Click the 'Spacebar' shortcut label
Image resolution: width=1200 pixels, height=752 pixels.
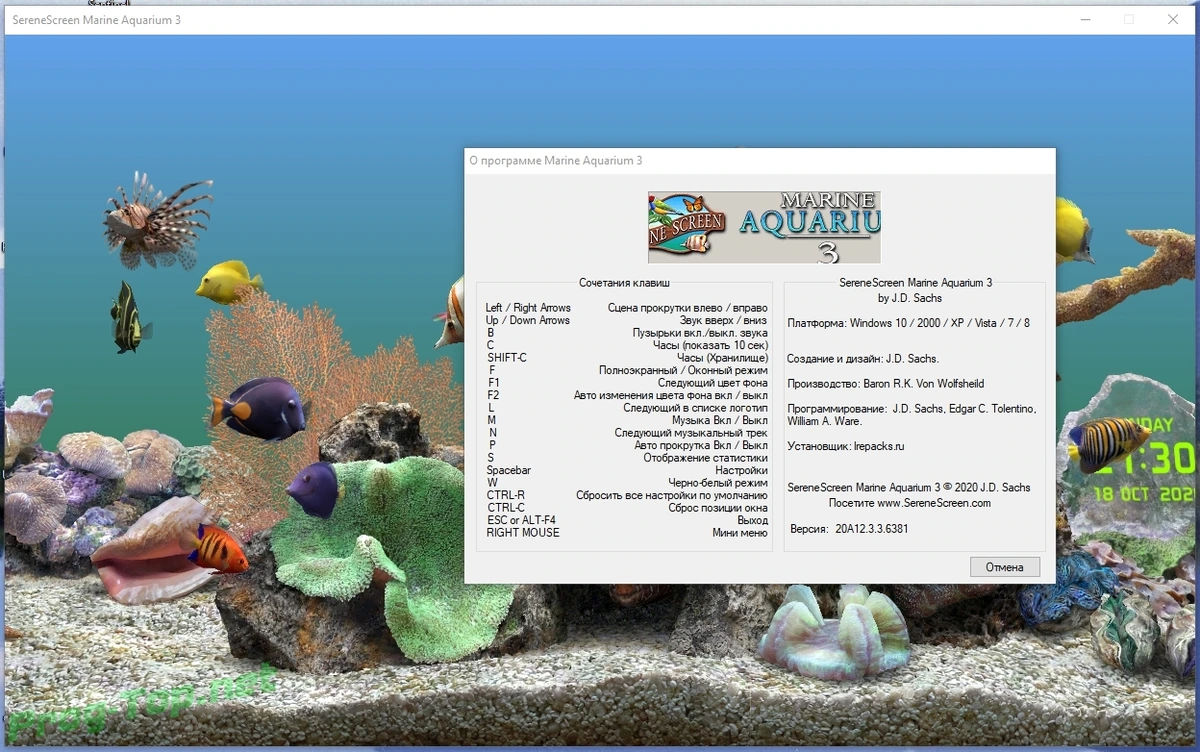point(509,470)
